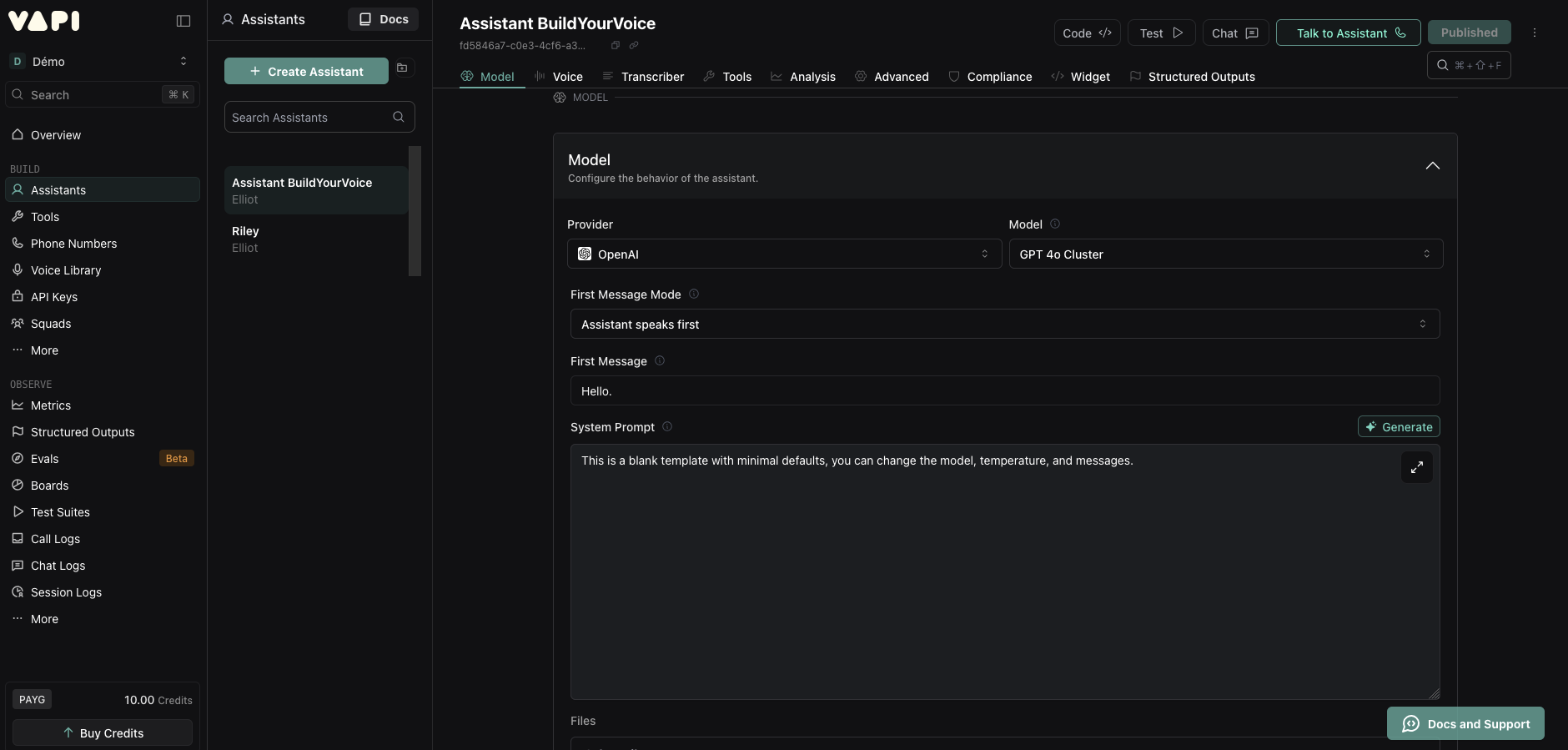Open Overview in the sidebar

pos(103,135)
